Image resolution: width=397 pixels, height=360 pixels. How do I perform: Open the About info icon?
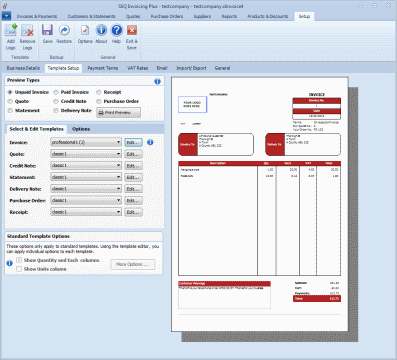[x=101, y=30]
